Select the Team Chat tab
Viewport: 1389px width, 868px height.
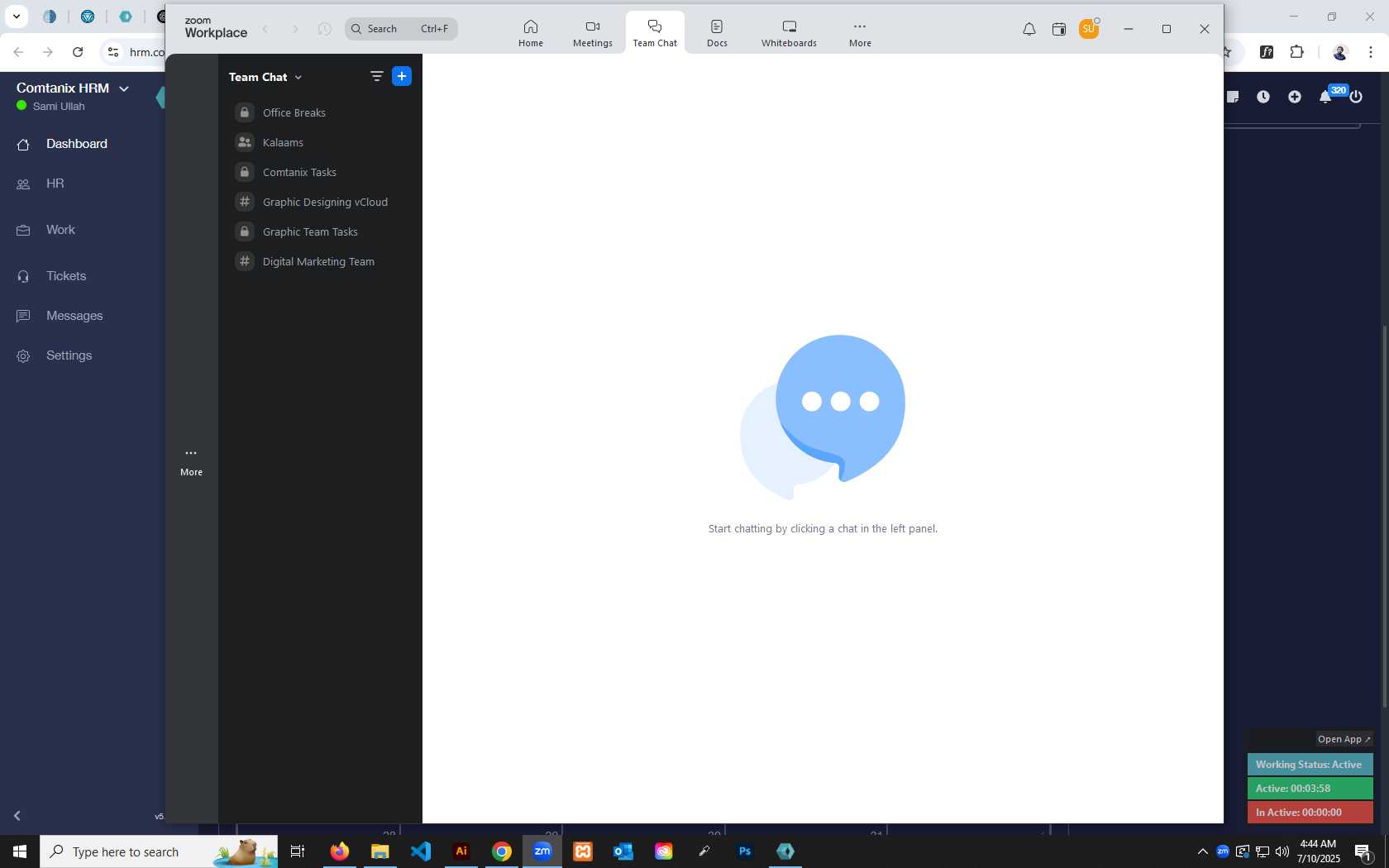pos(654,33)
